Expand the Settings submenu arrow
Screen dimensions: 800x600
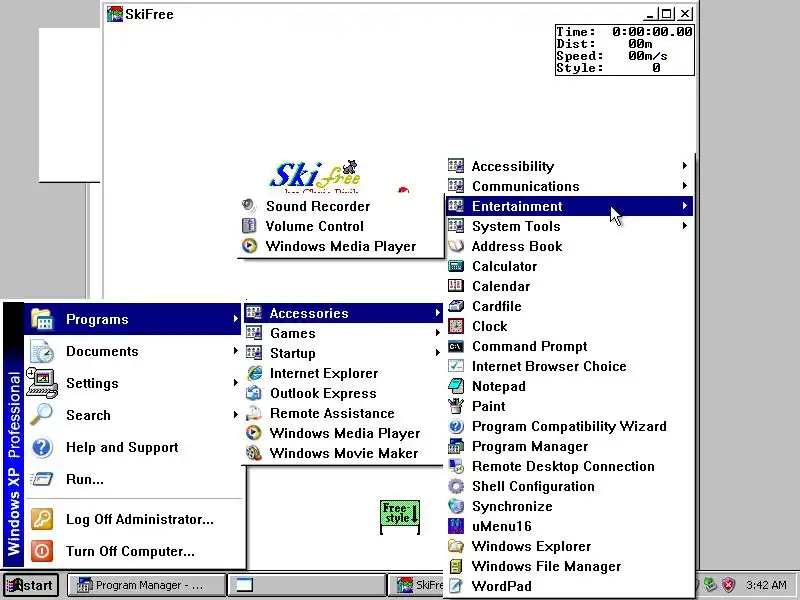(235, 383)
